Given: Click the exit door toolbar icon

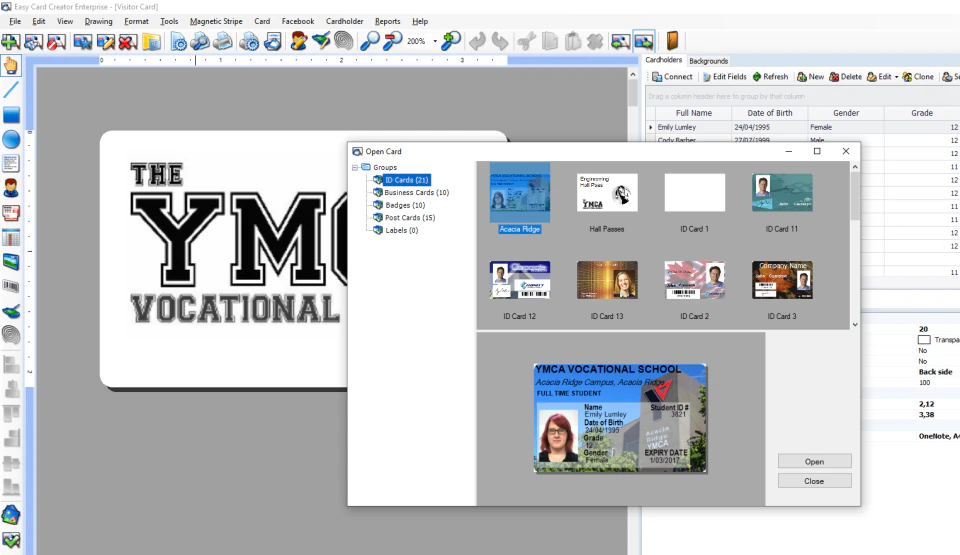Looking at the screenshot, I should pos(672,41).
